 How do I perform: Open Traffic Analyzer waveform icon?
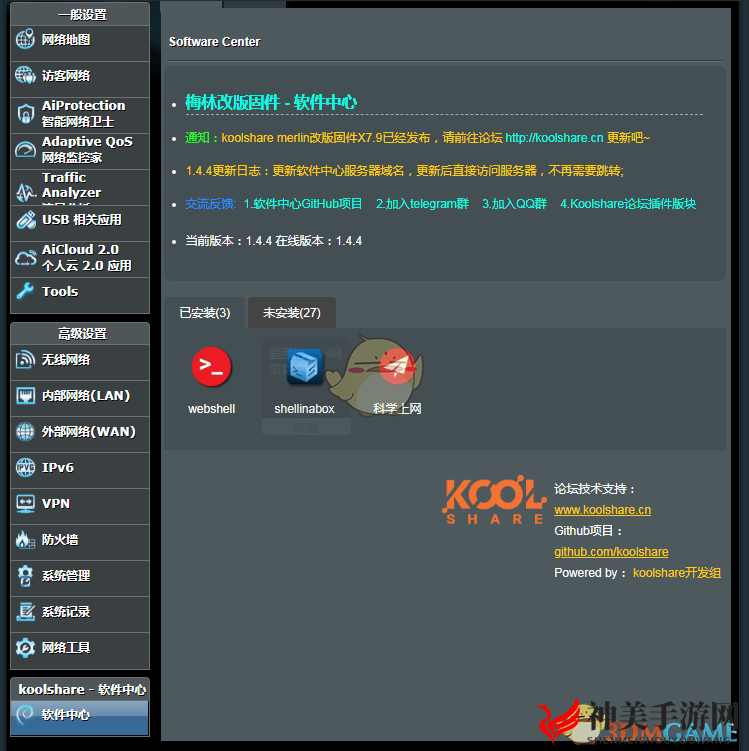point(25,192)
